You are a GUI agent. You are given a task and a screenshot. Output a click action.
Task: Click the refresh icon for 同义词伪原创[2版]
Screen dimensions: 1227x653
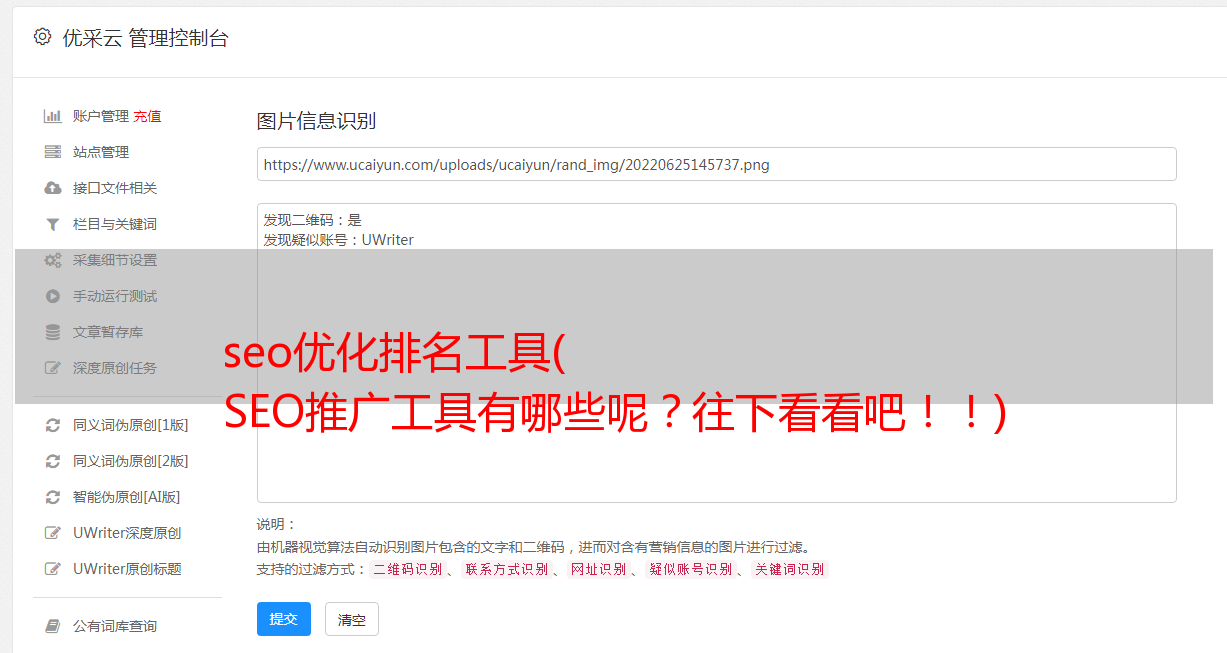pos(53,461)
